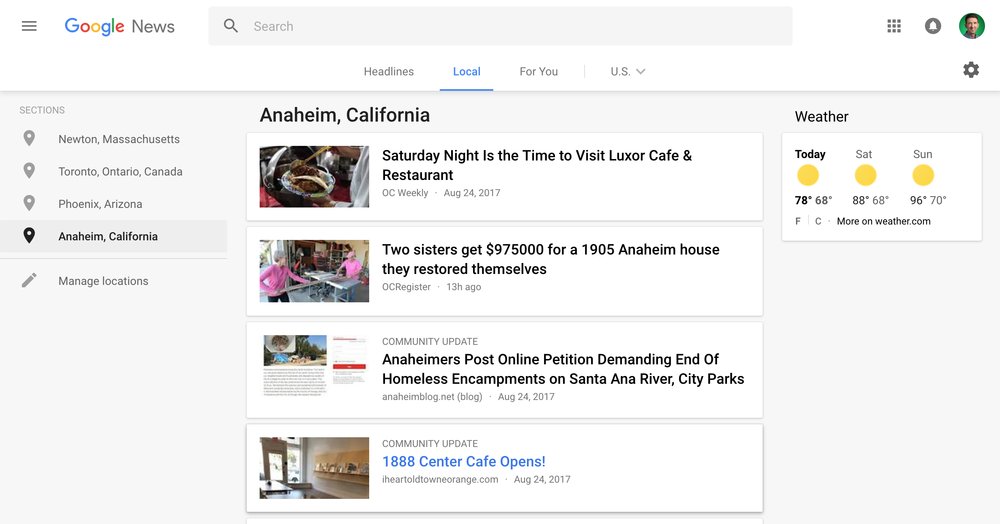Click the pencil icon for Manage locations

[x=29, y=280]
